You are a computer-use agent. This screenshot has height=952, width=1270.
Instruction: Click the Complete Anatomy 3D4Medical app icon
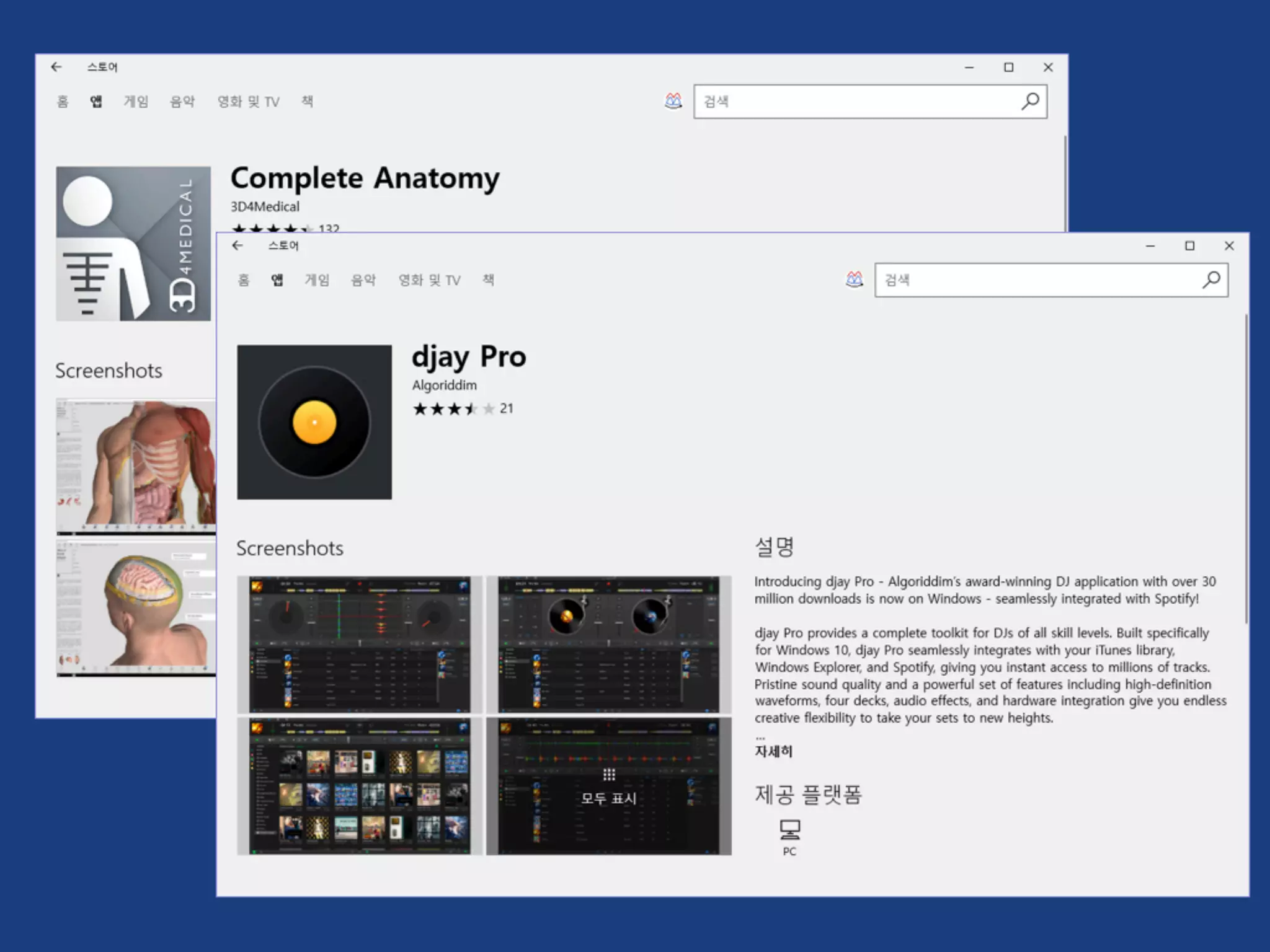133,244
